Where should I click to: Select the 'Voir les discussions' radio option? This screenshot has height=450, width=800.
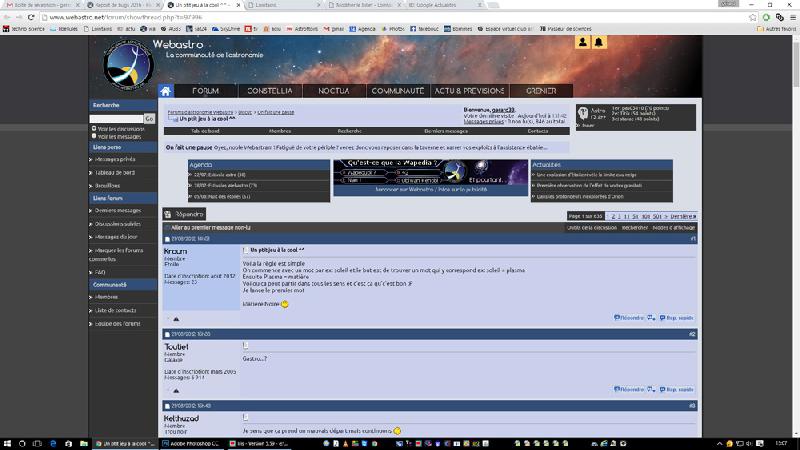click(94, 129)
